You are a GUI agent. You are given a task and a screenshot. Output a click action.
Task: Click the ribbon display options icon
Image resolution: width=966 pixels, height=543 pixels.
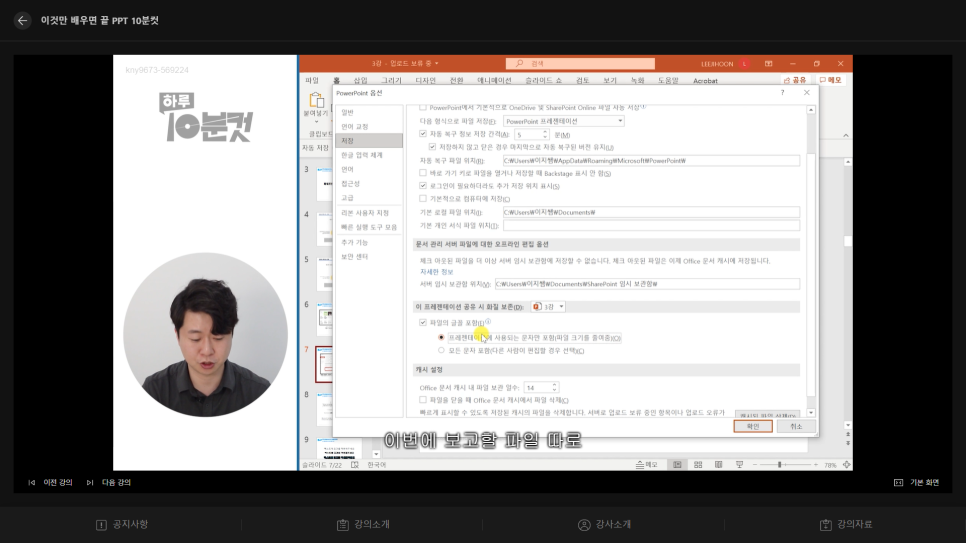(768, 63)
